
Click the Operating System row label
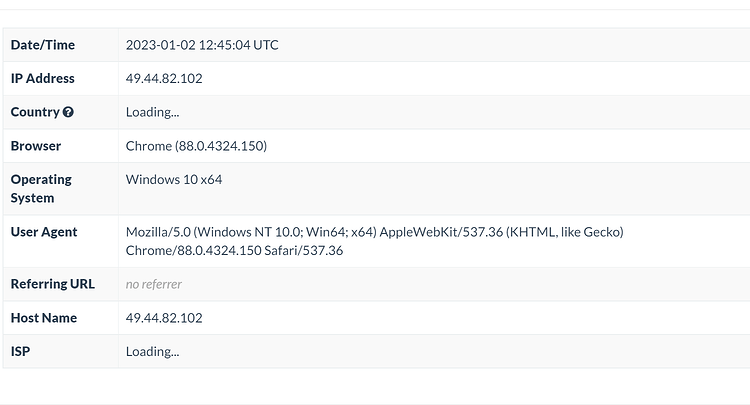point(41,188)
